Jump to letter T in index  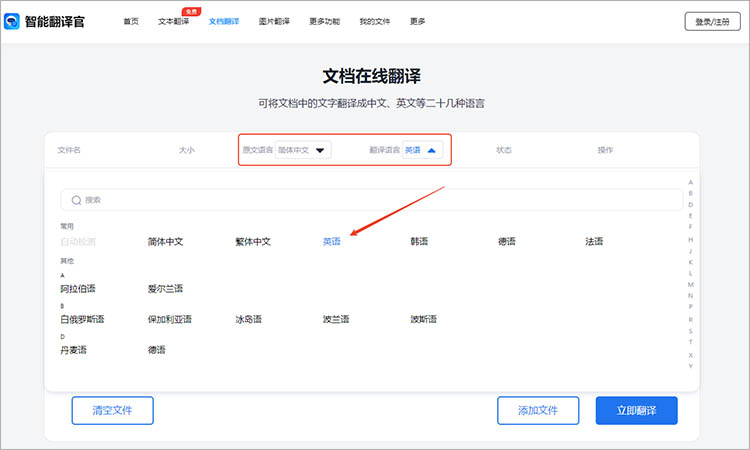(x=691, y=342)
